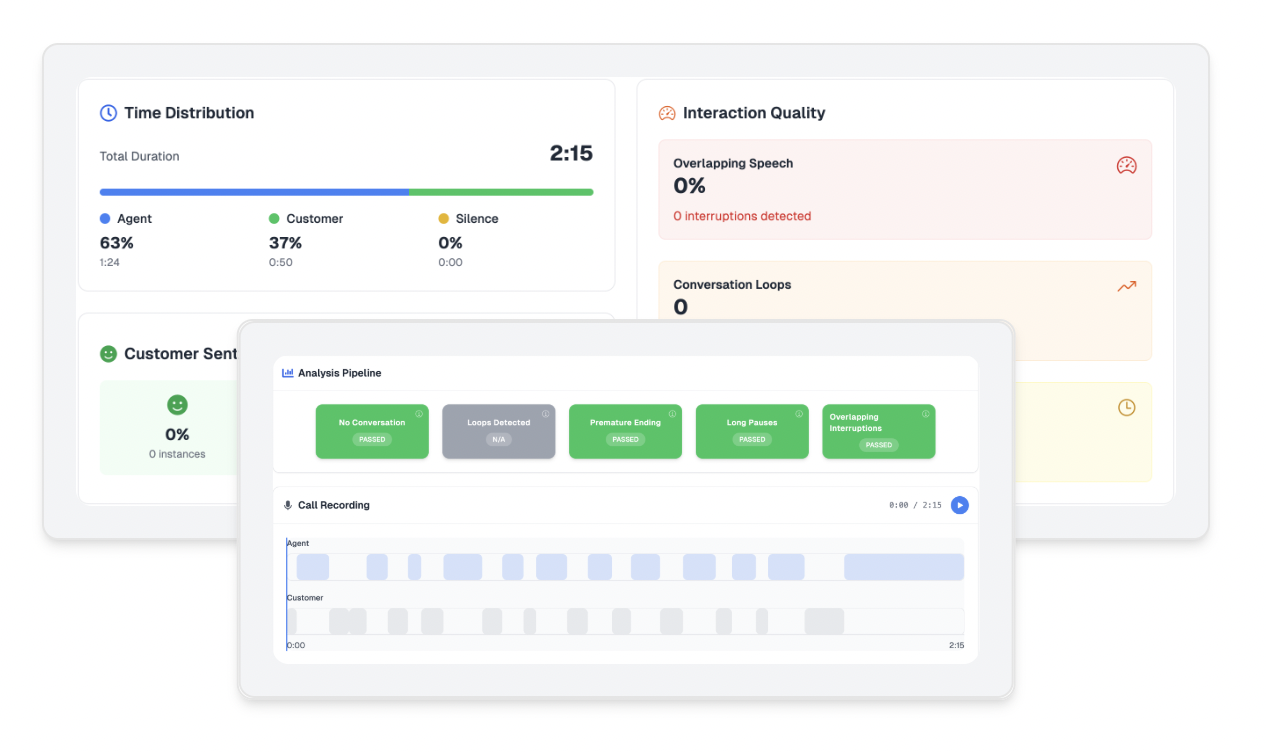Open info icon on Overlapping Interruptions card
This screenshot has height=752, width=1266.
(925, 414)
